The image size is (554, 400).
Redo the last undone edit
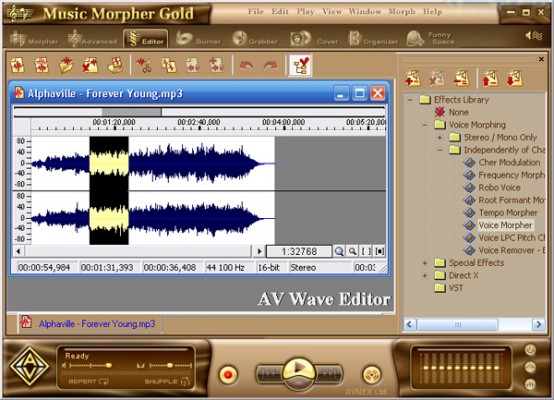click(271, 65)
